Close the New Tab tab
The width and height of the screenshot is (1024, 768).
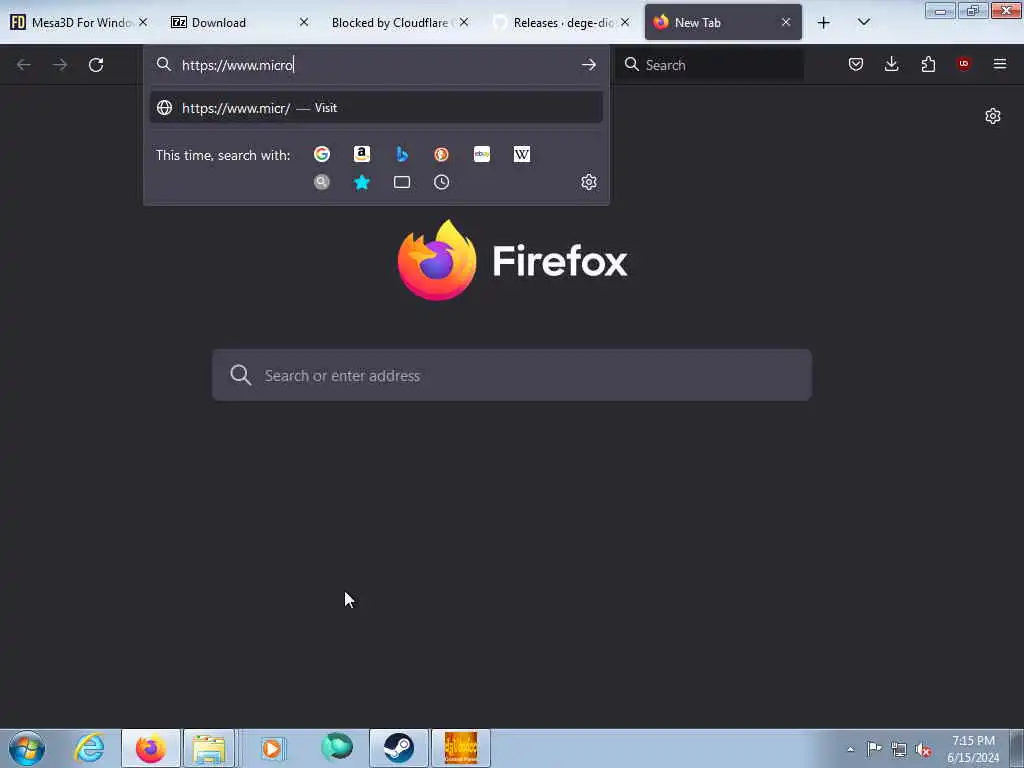786,22
